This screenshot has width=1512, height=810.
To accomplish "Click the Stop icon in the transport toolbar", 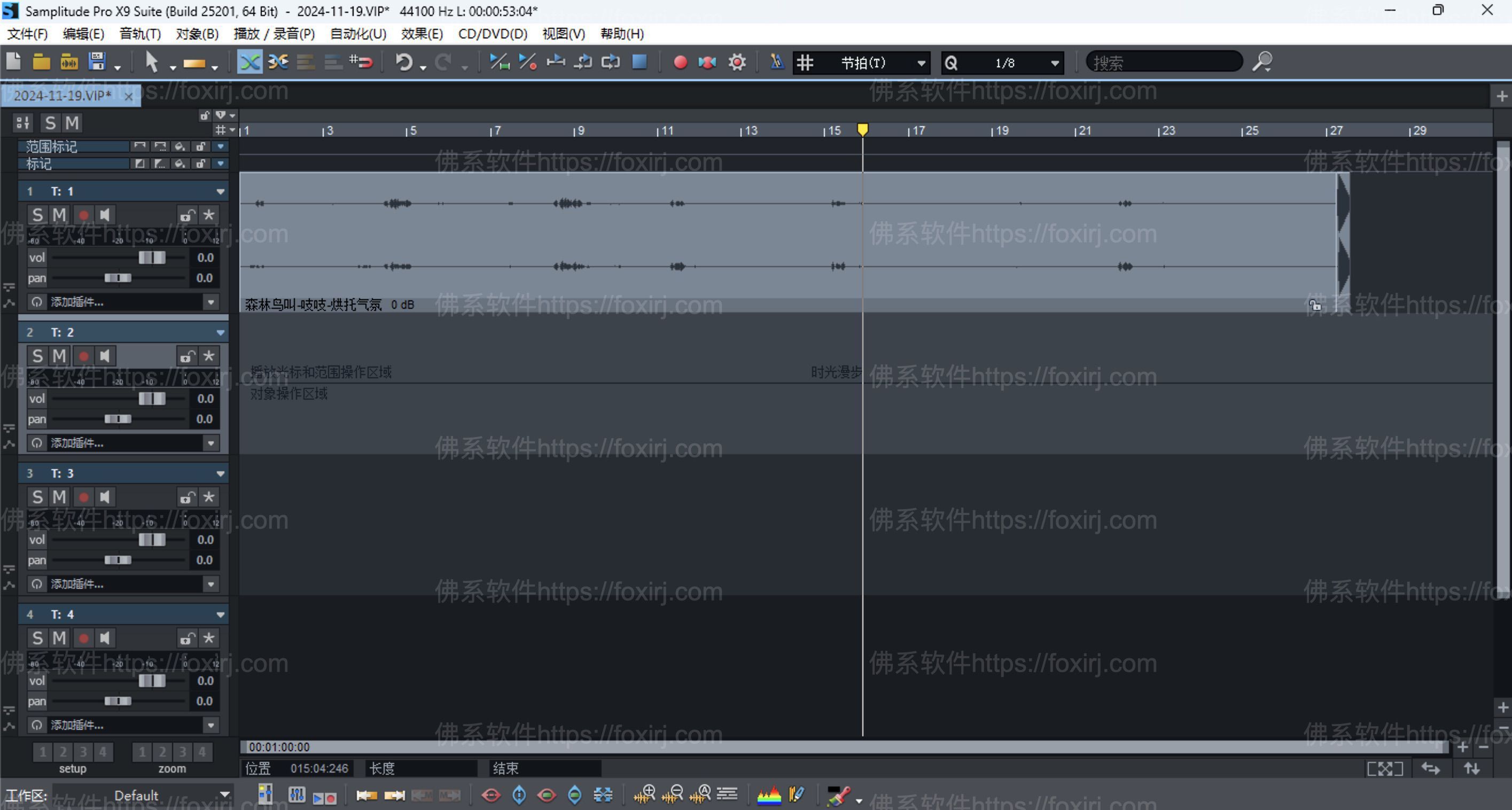I will tap(639, 62).
